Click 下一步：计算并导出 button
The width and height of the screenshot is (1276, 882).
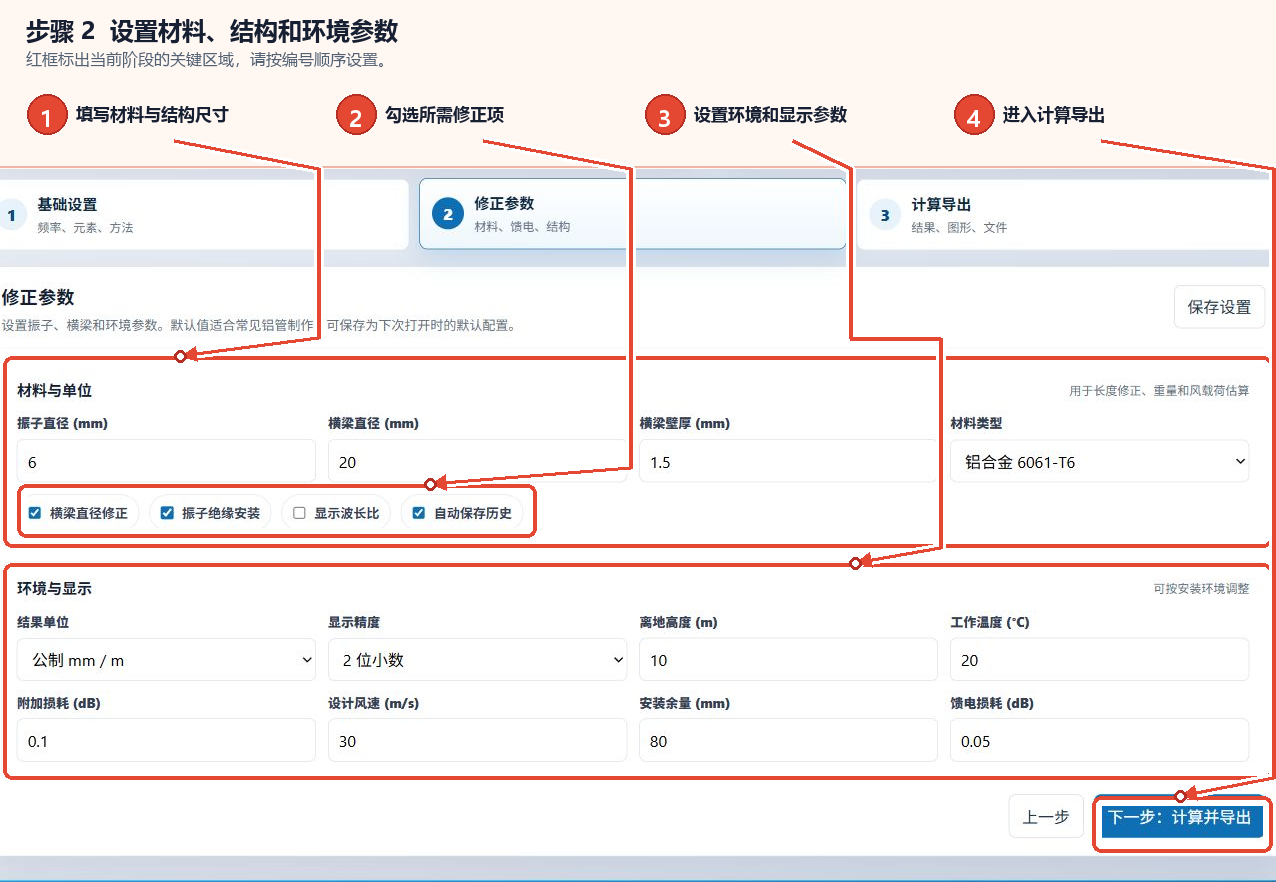click(x=1182, y=817)
